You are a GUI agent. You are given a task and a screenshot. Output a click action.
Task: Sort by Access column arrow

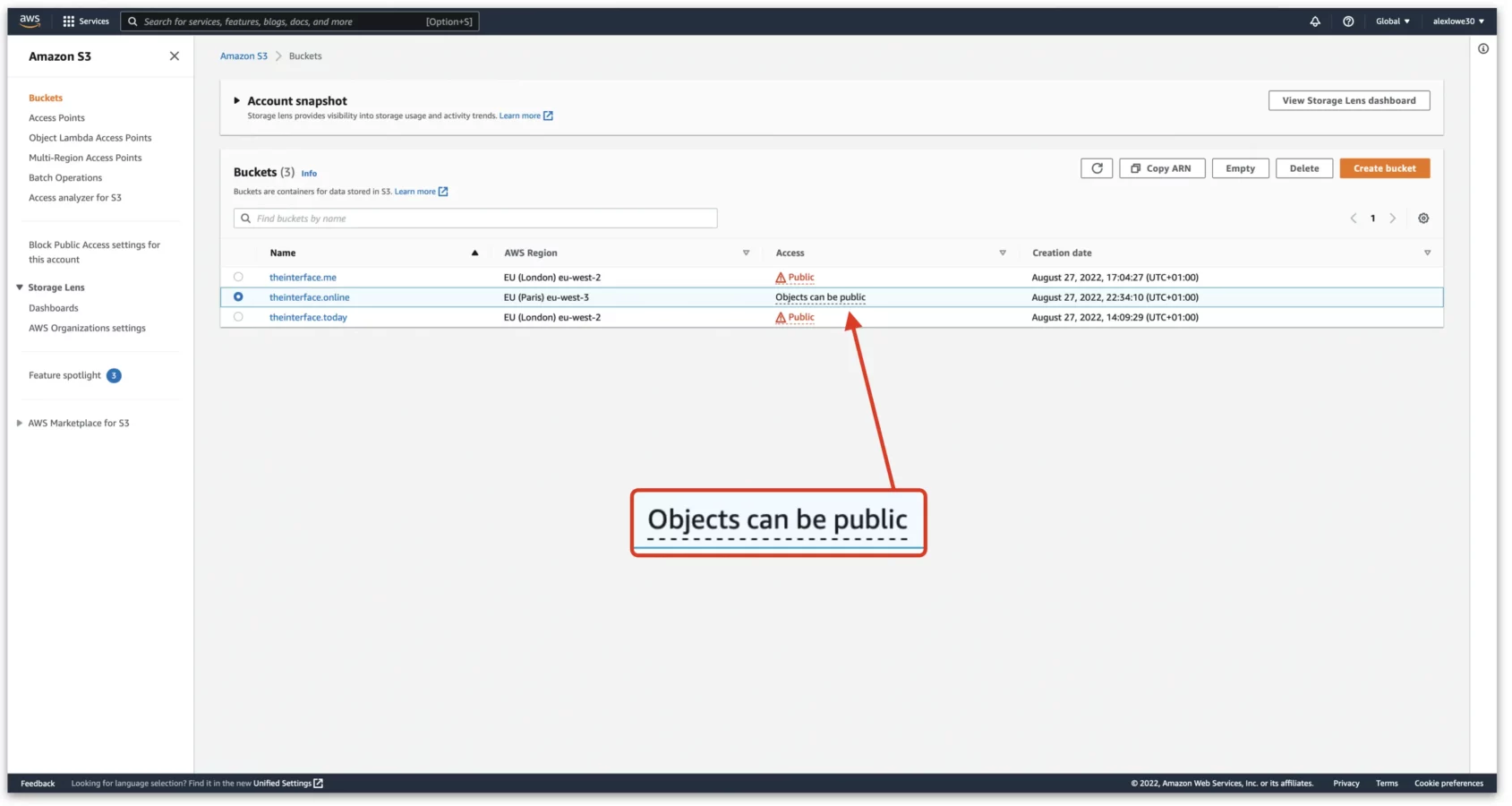(x=1003, y=253)
